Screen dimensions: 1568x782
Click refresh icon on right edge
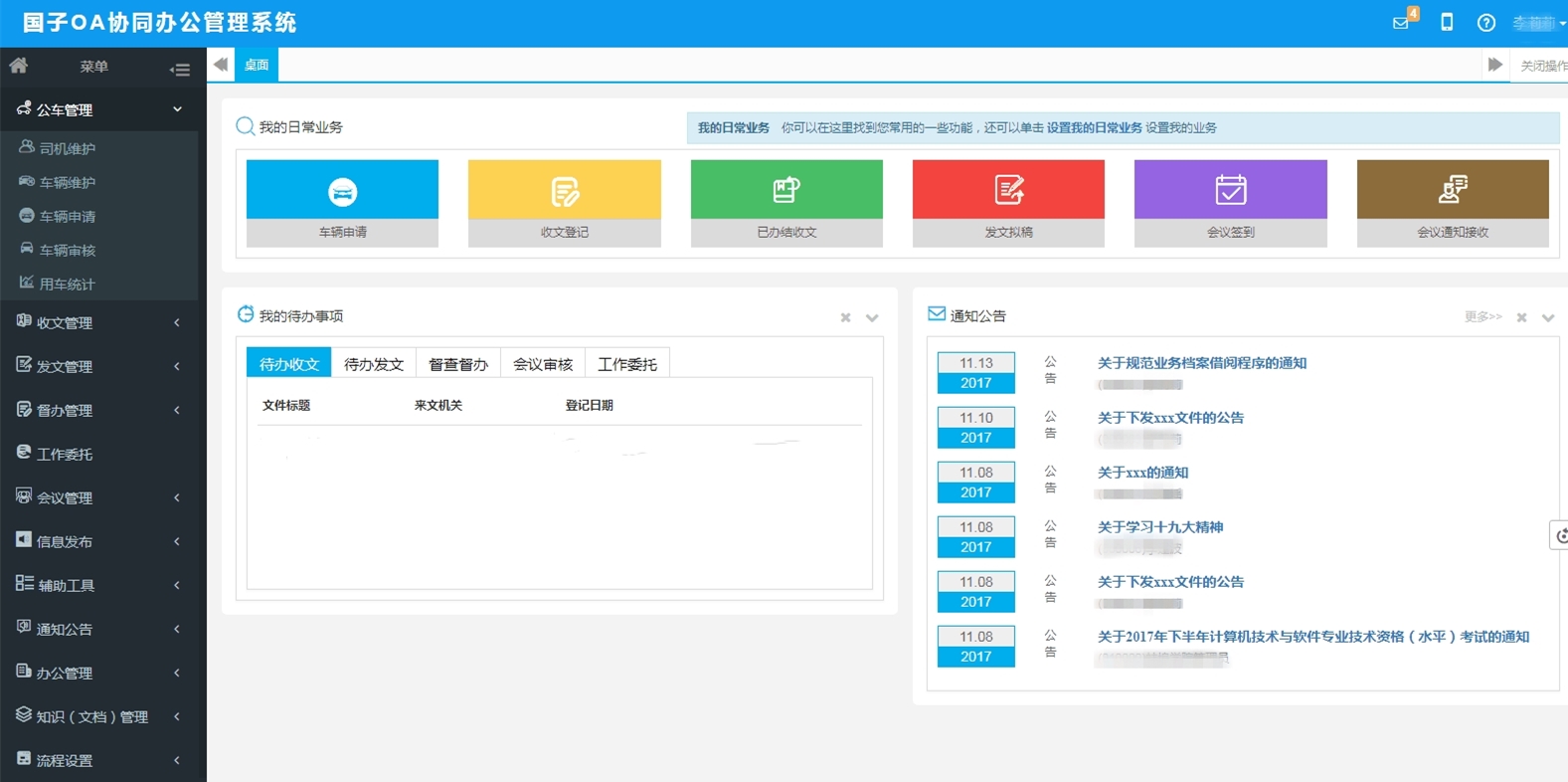pos(1560,535)
